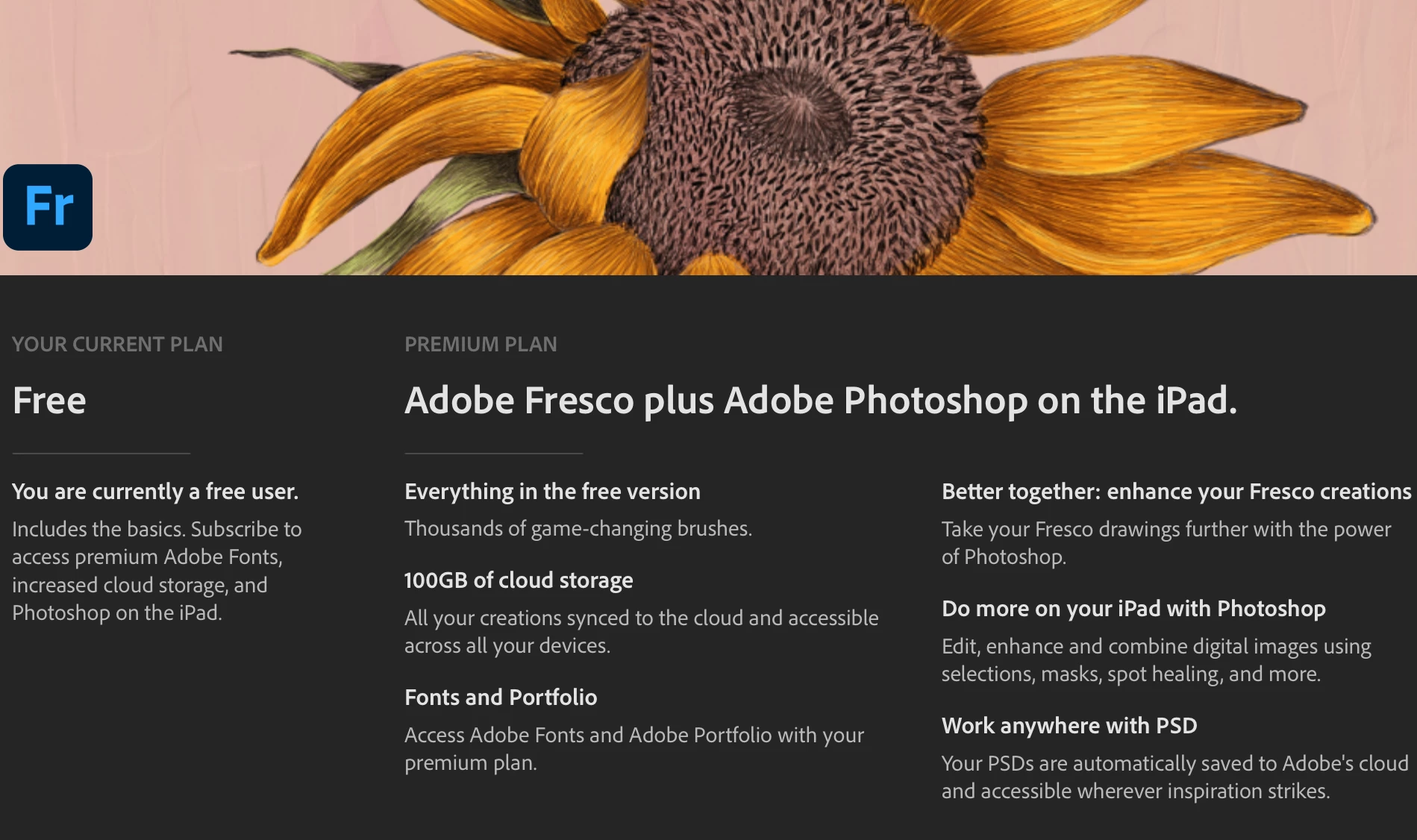This screenshot has width=1417, height=840.
Task: Select the YOUR CURRENT PLAN label
Action: click(117, 344)
